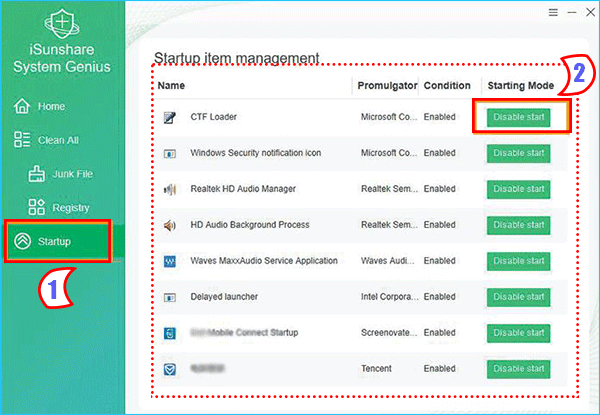Click the Delayed launcher app icon
Viewport: 600px width, 415px height.
point(170,297)
